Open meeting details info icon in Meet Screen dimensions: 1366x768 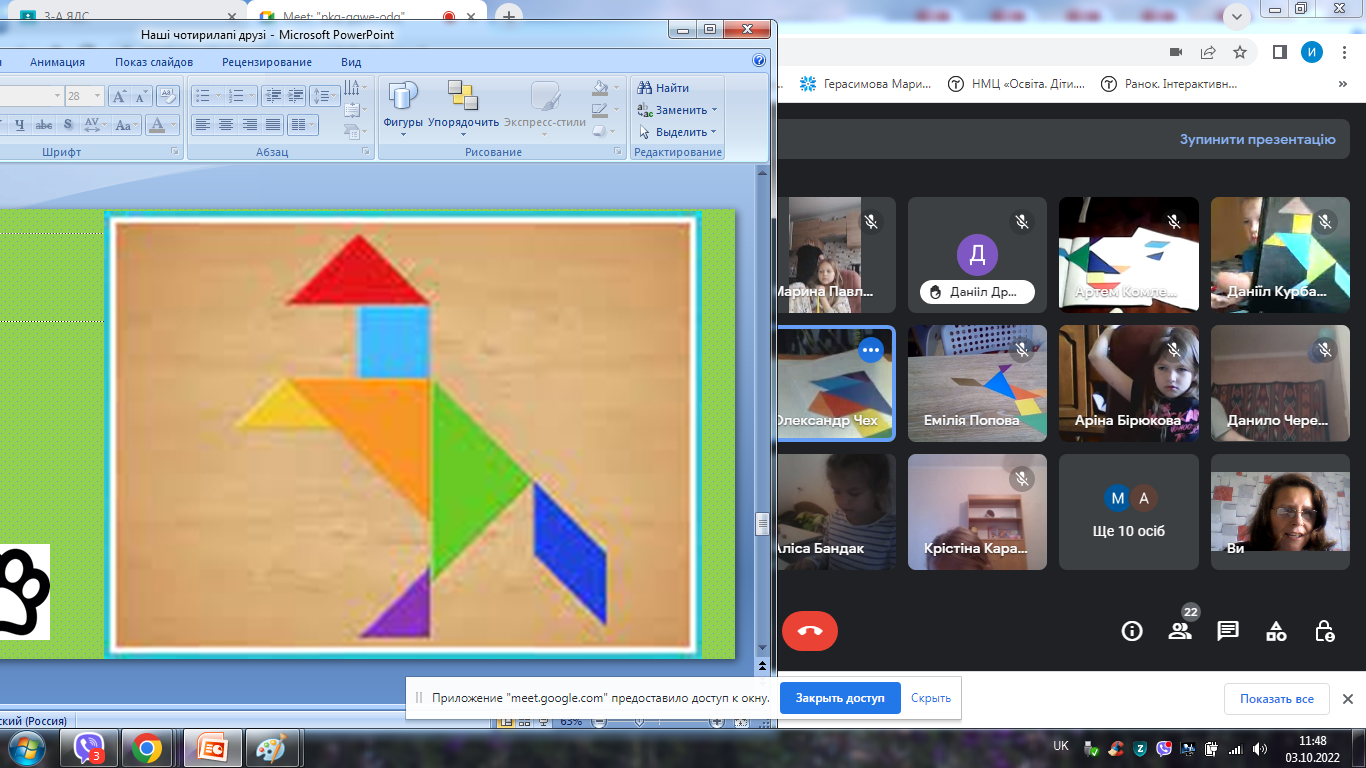[x=1132, y=631]
